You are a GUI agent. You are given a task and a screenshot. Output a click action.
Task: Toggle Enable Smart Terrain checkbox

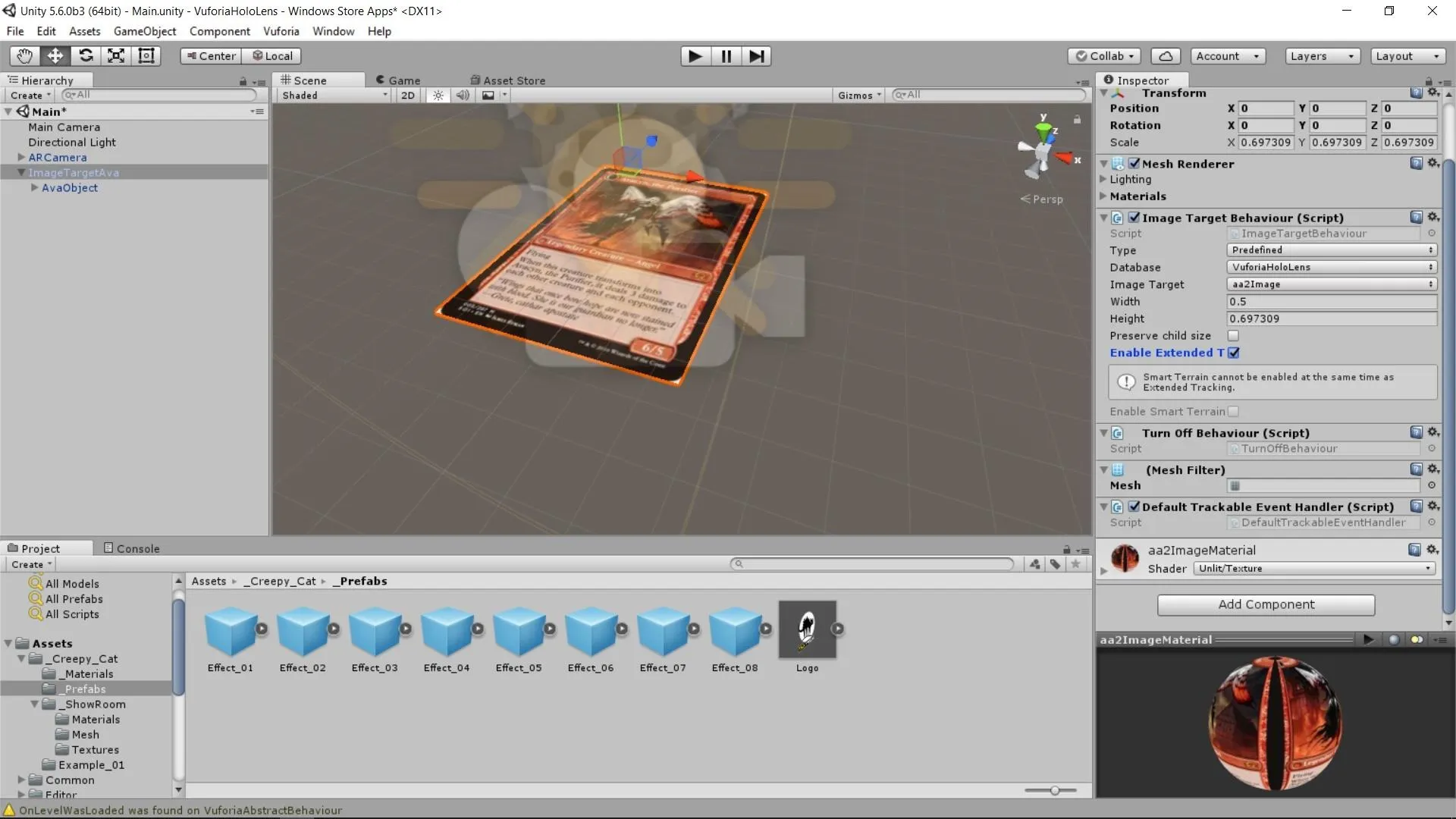[1233, 411]
